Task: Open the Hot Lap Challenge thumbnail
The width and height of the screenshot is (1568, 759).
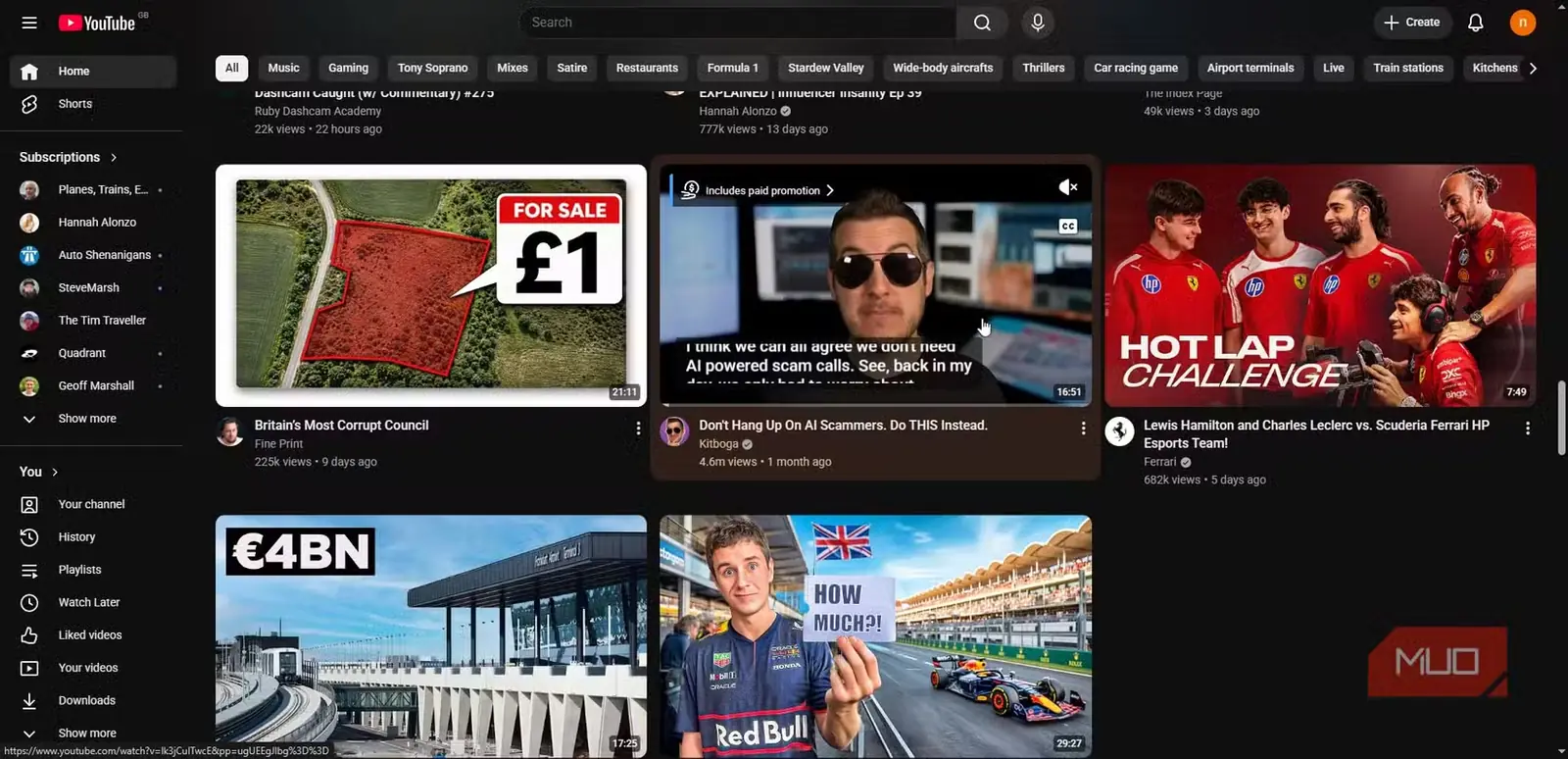Action: (1320, 285)
